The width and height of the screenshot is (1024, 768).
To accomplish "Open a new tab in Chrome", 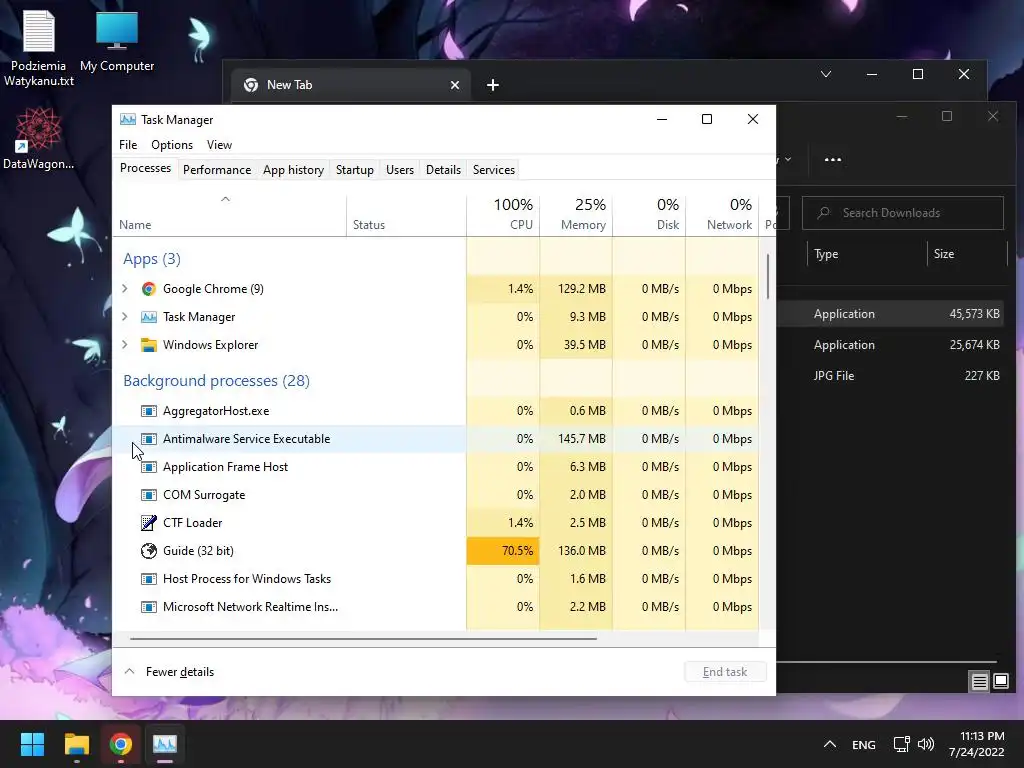I will pyautogui.click(x=493, y=85).
